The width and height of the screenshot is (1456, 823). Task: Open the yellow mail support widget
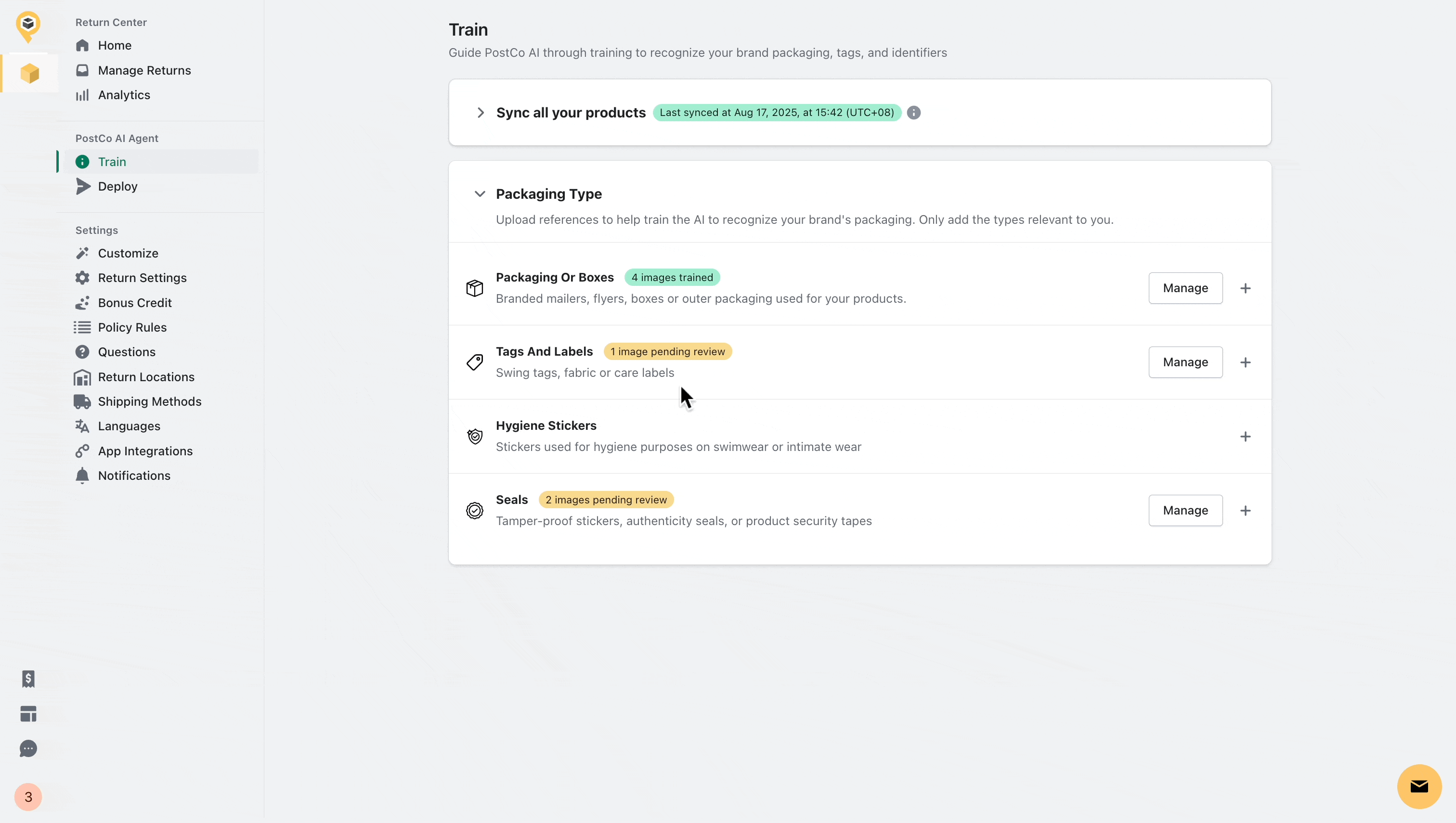1419,786
